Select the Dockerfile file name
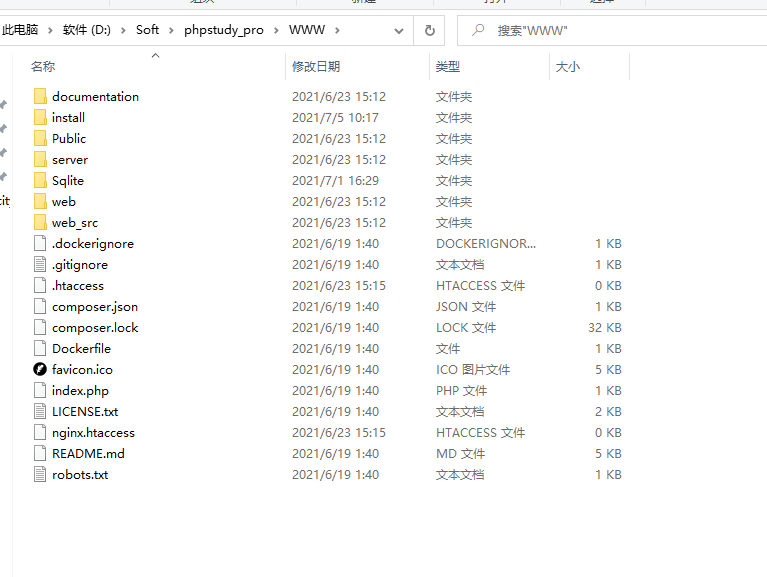This screenshot has height=577, width=767. pos(81,349)
